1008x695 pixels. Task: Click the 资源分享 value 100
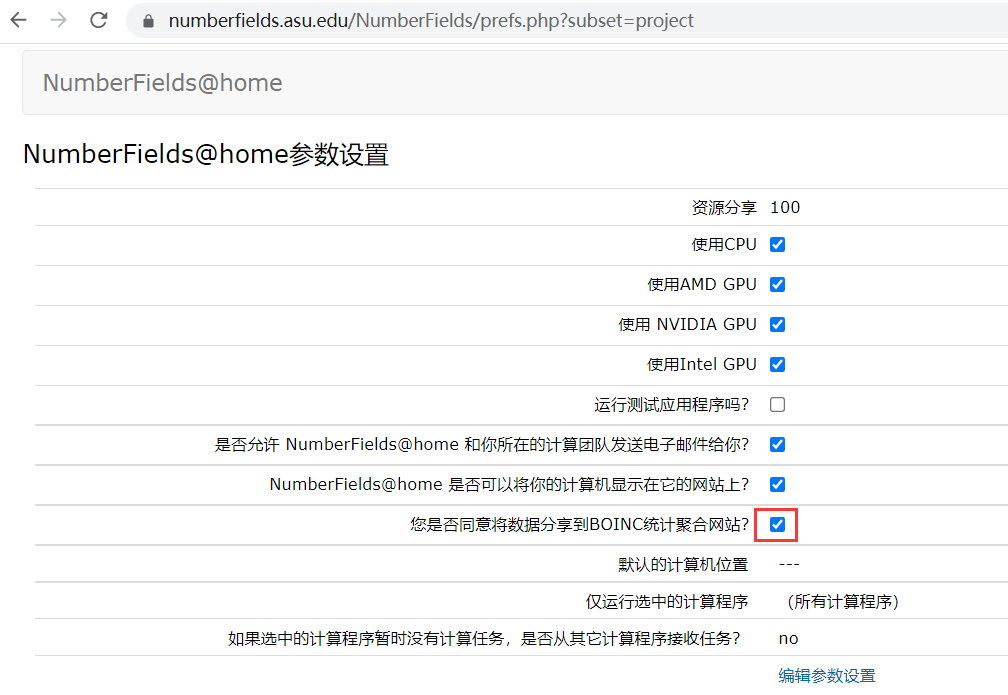coord(785,208)
